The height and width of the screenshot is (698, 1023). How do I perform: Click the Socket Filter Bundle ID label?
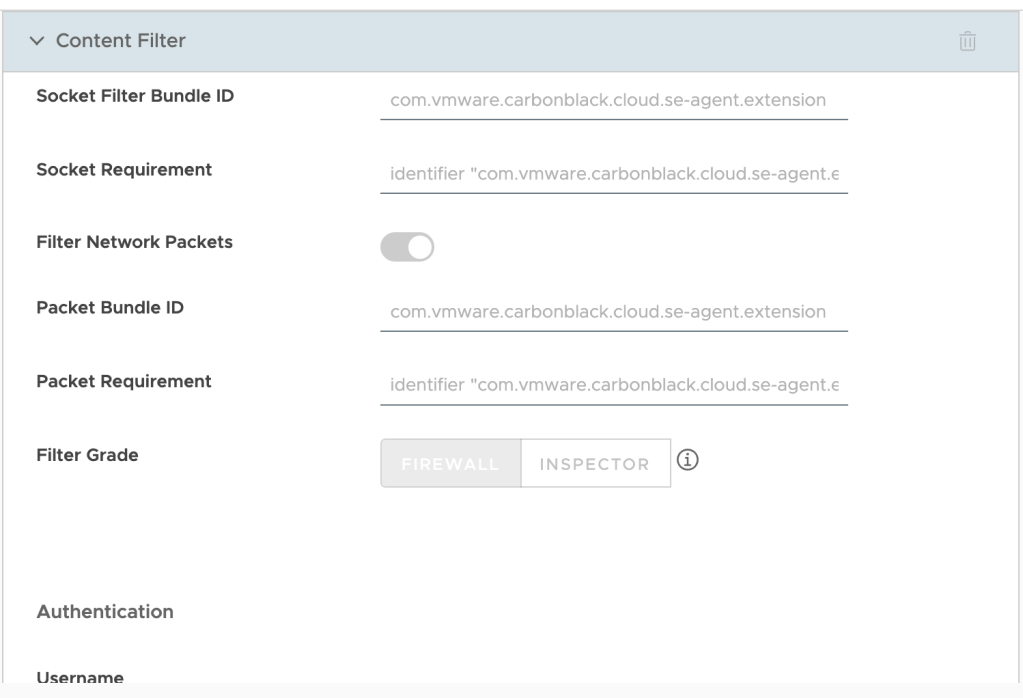[135, 96]
